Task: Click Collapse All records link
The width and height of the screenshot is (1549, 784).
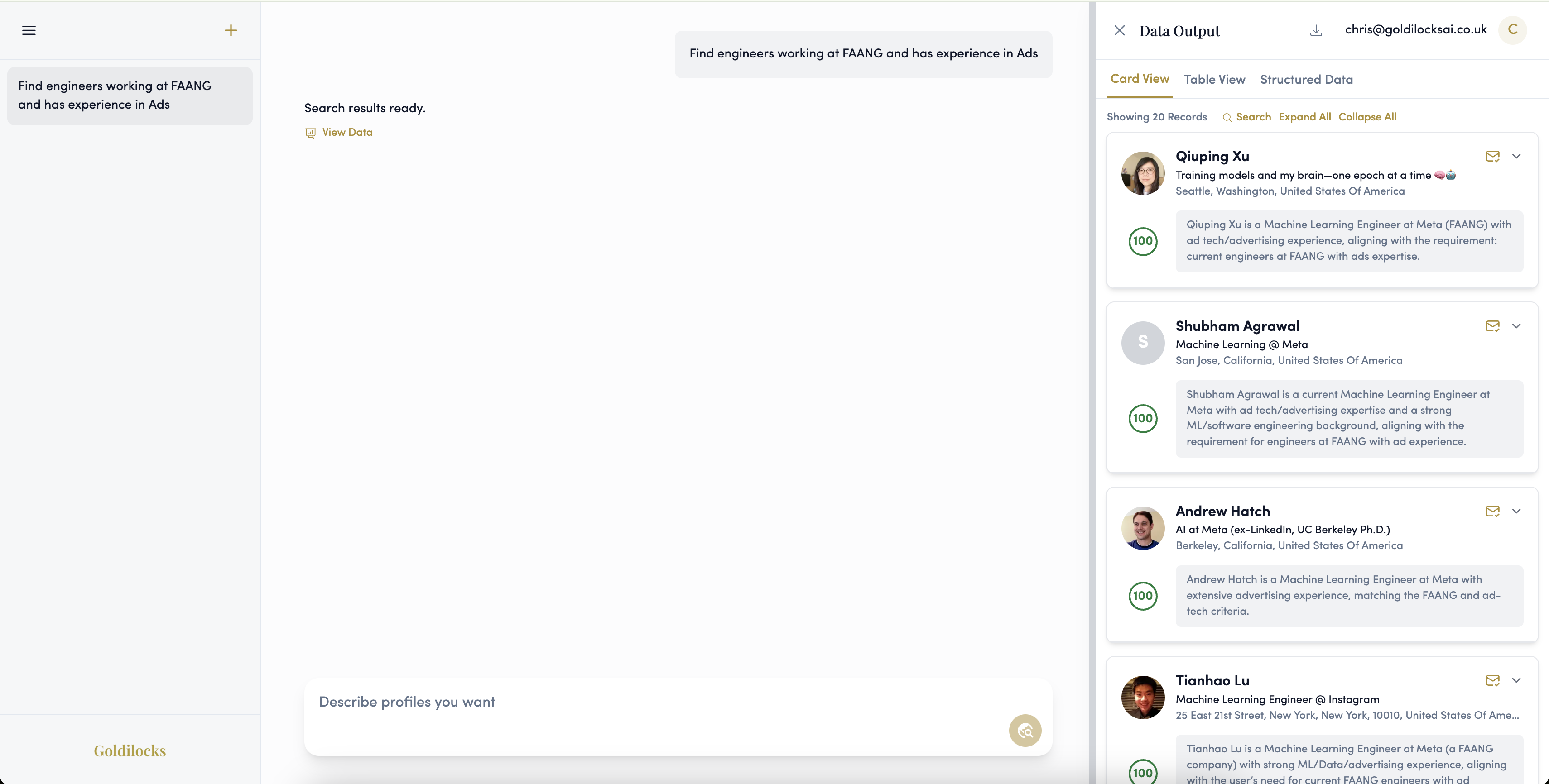Action: tap(1367, 116)
